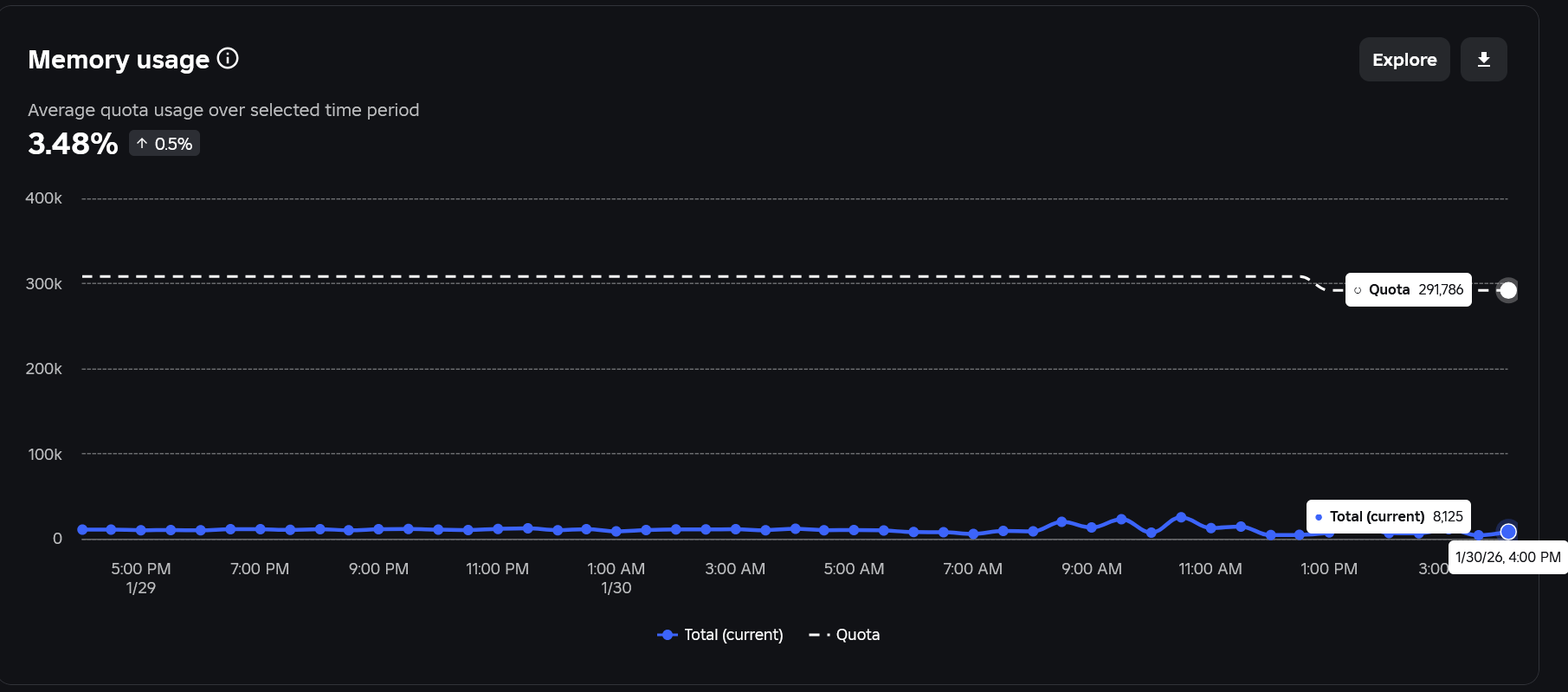Click the Total (current) 8,125 tooltip
The width and height of the screenshot is (1568, 692).
tap(1389, 516)
